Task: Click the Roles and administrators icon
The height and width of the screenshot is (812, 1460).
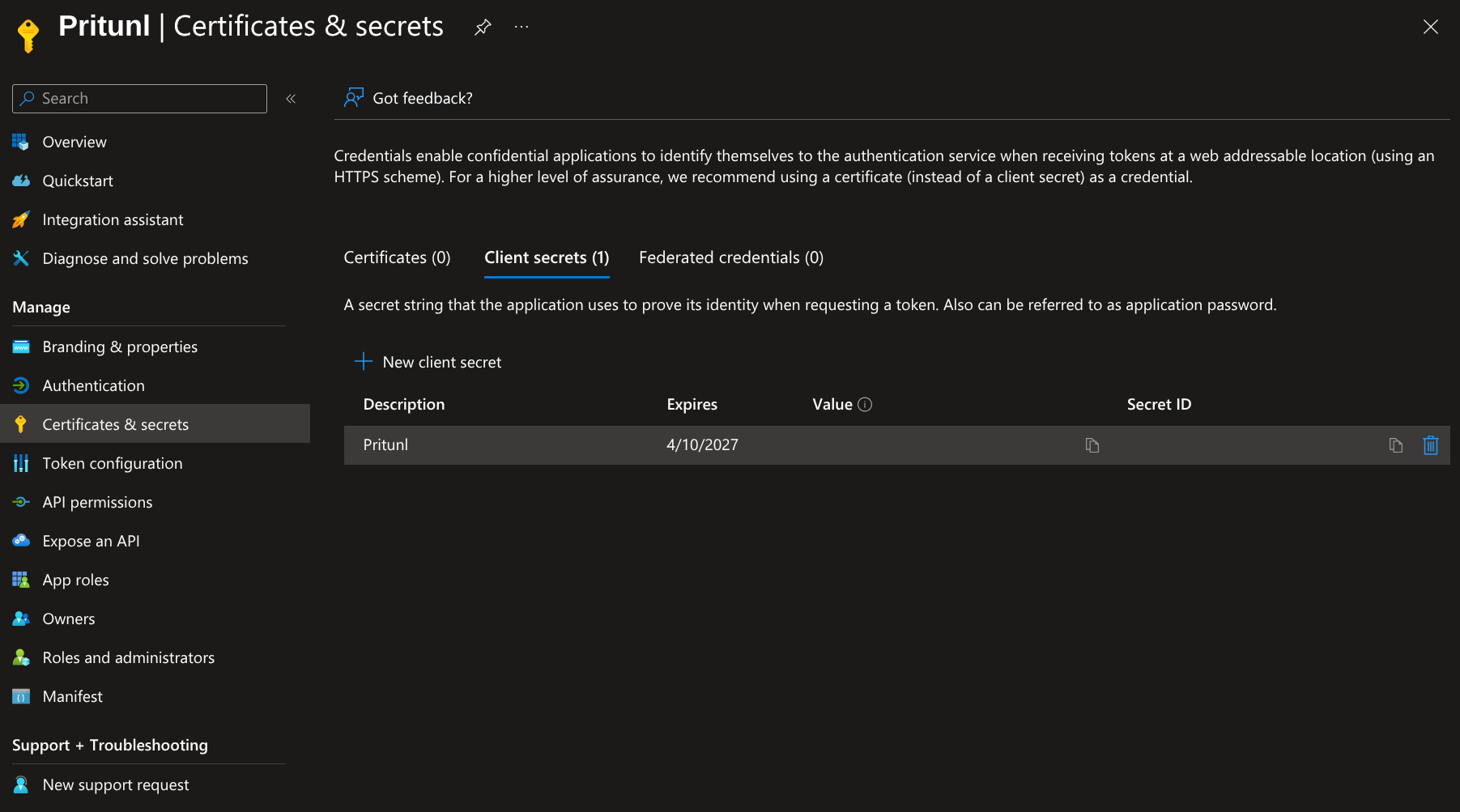Action: pyautogui.click(x=21, y=658)
